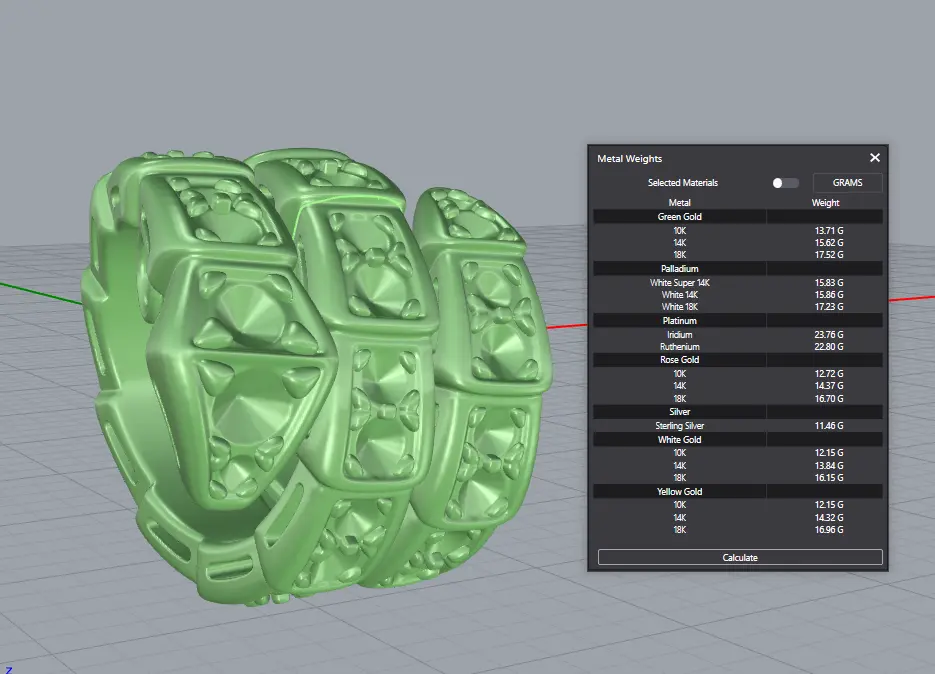The image size is (935, 674).
Task: Select the Sterling Silver row
Action: point(680,426)
